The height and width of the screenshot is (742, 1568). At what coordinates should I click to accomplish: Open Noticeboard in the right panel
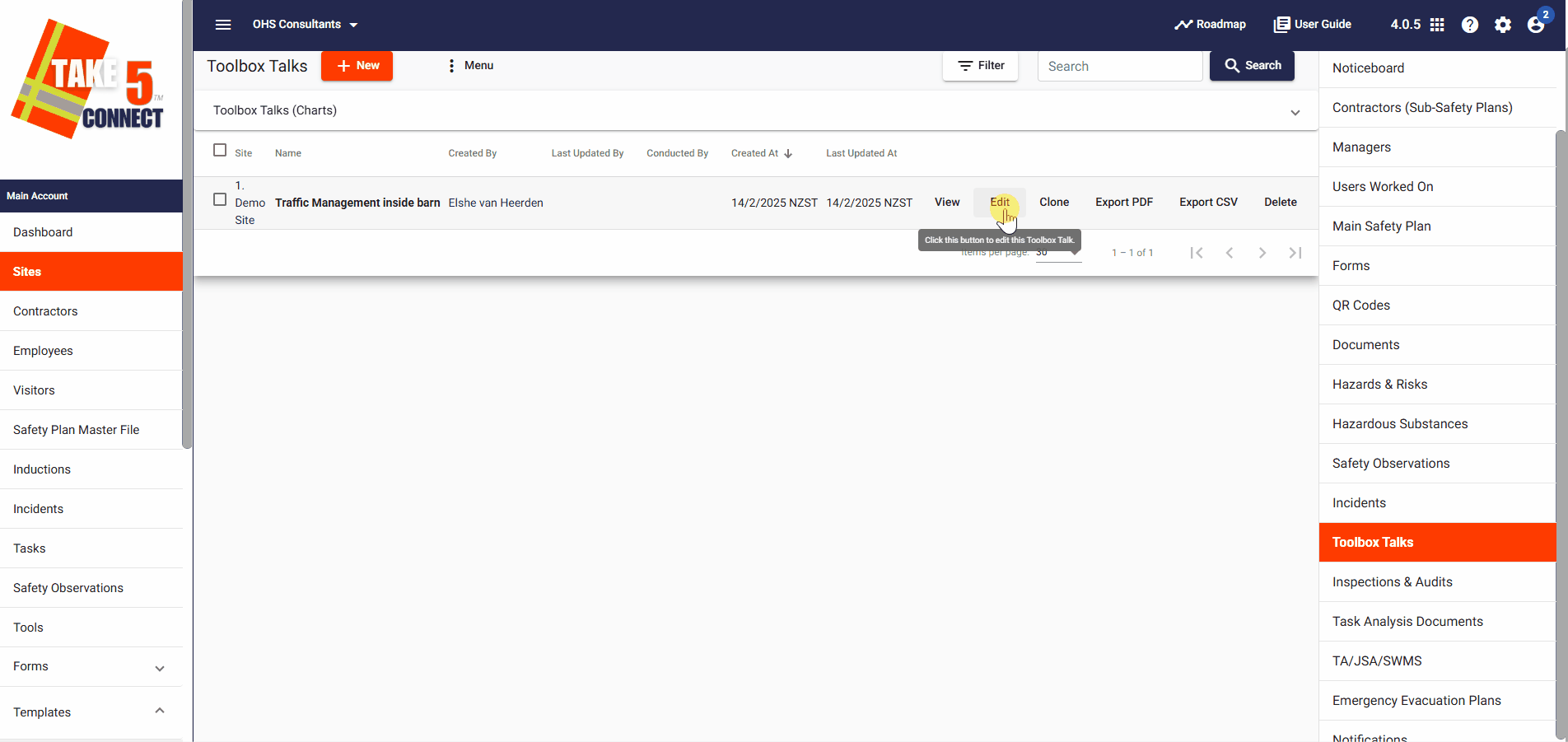coord(1437,68)
